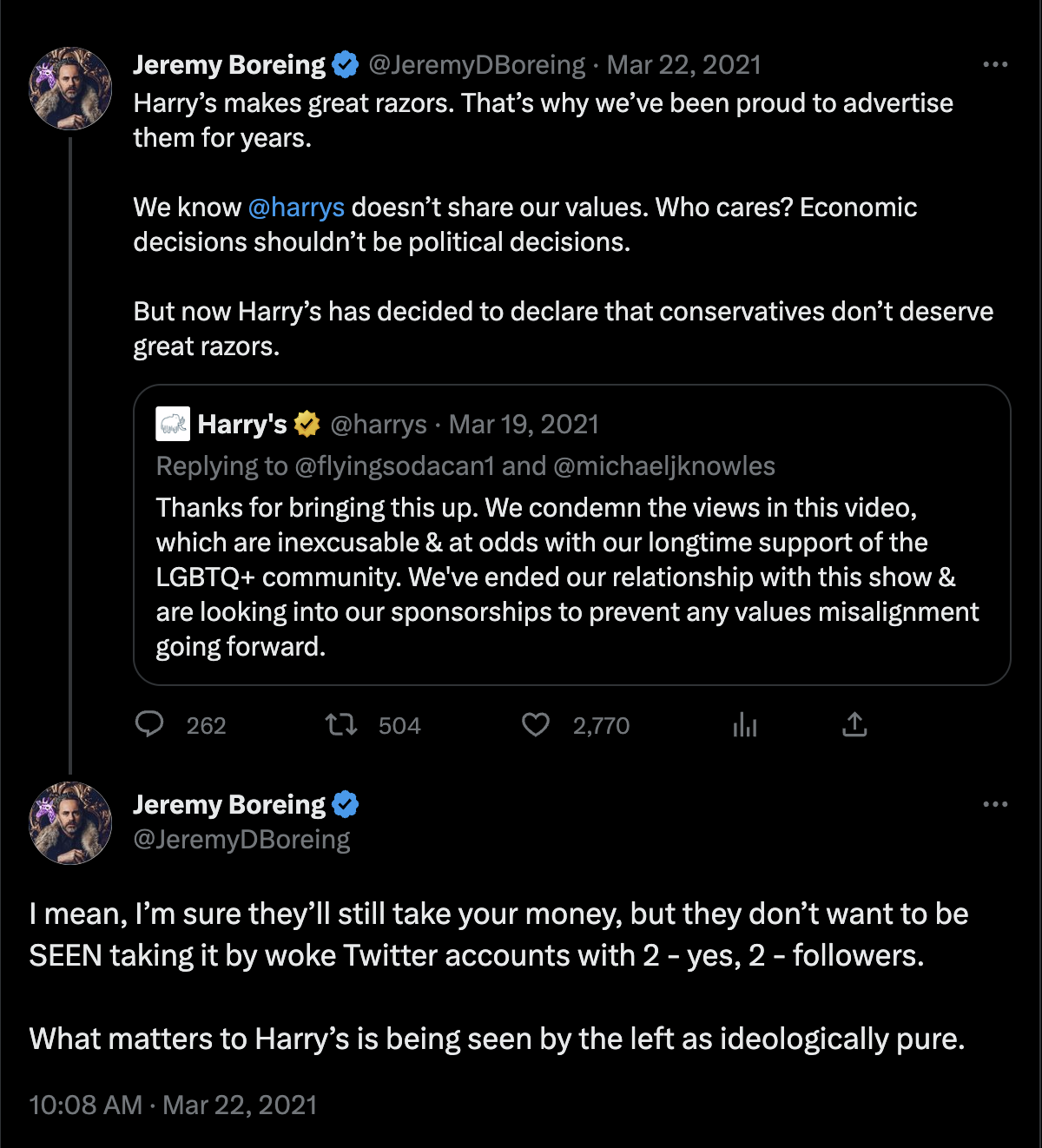Open the share icon on the tweet
This screenshot has width=1042, height=1148.
[x=854, y=723]
